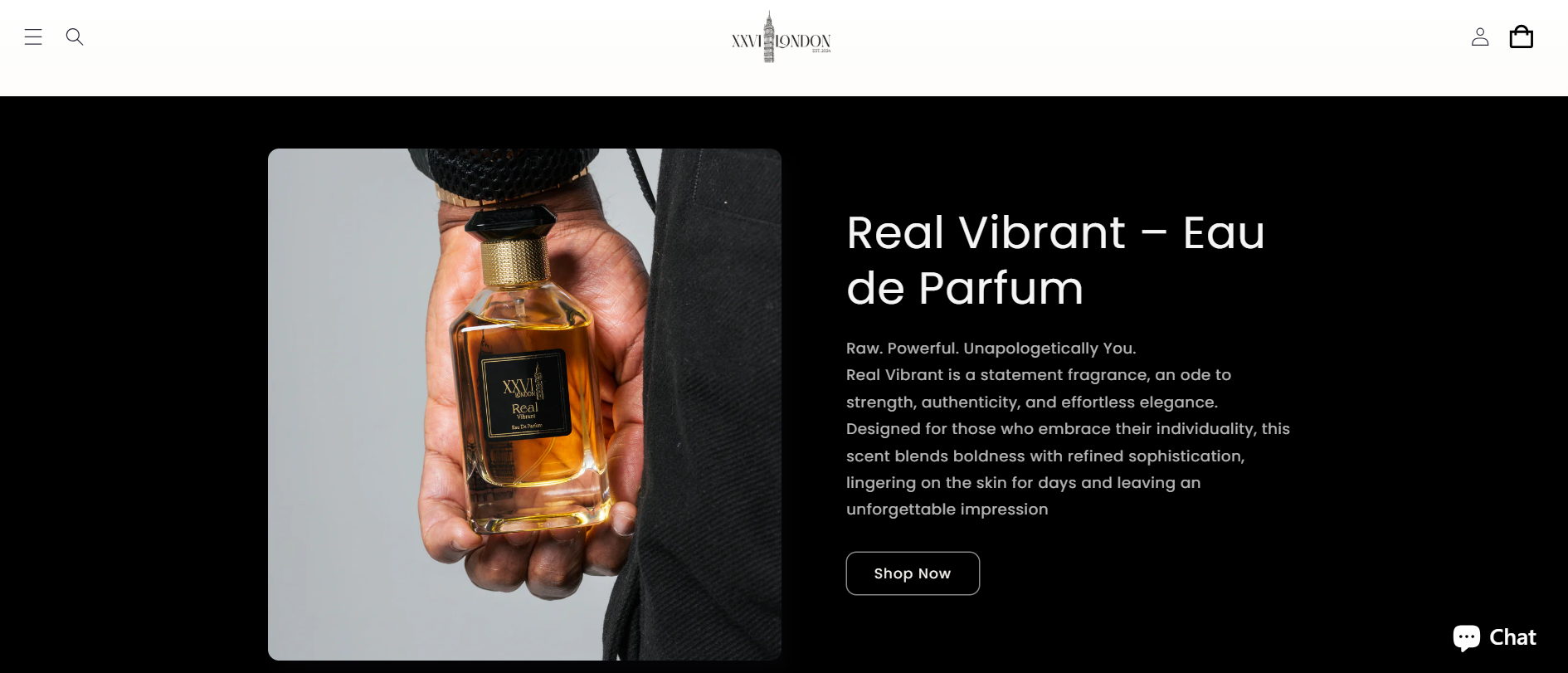Click the 'unforgettable impression' description line
Image resolution: width=1568 pixels, height=673 pixels.
(947, 510)
